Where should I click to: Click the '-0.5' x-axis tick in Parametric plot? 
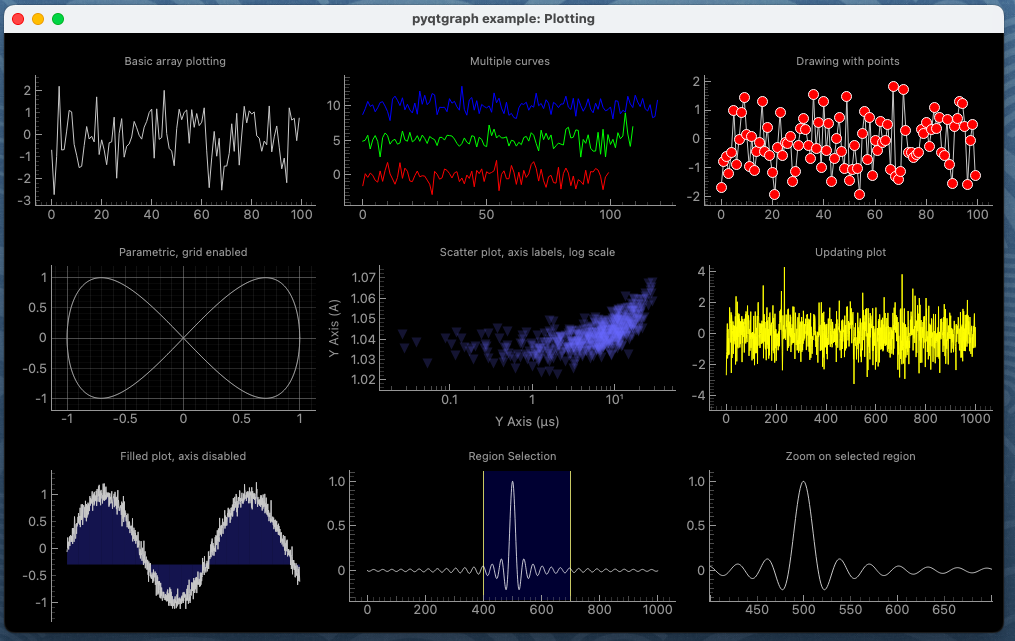point(125,419)
